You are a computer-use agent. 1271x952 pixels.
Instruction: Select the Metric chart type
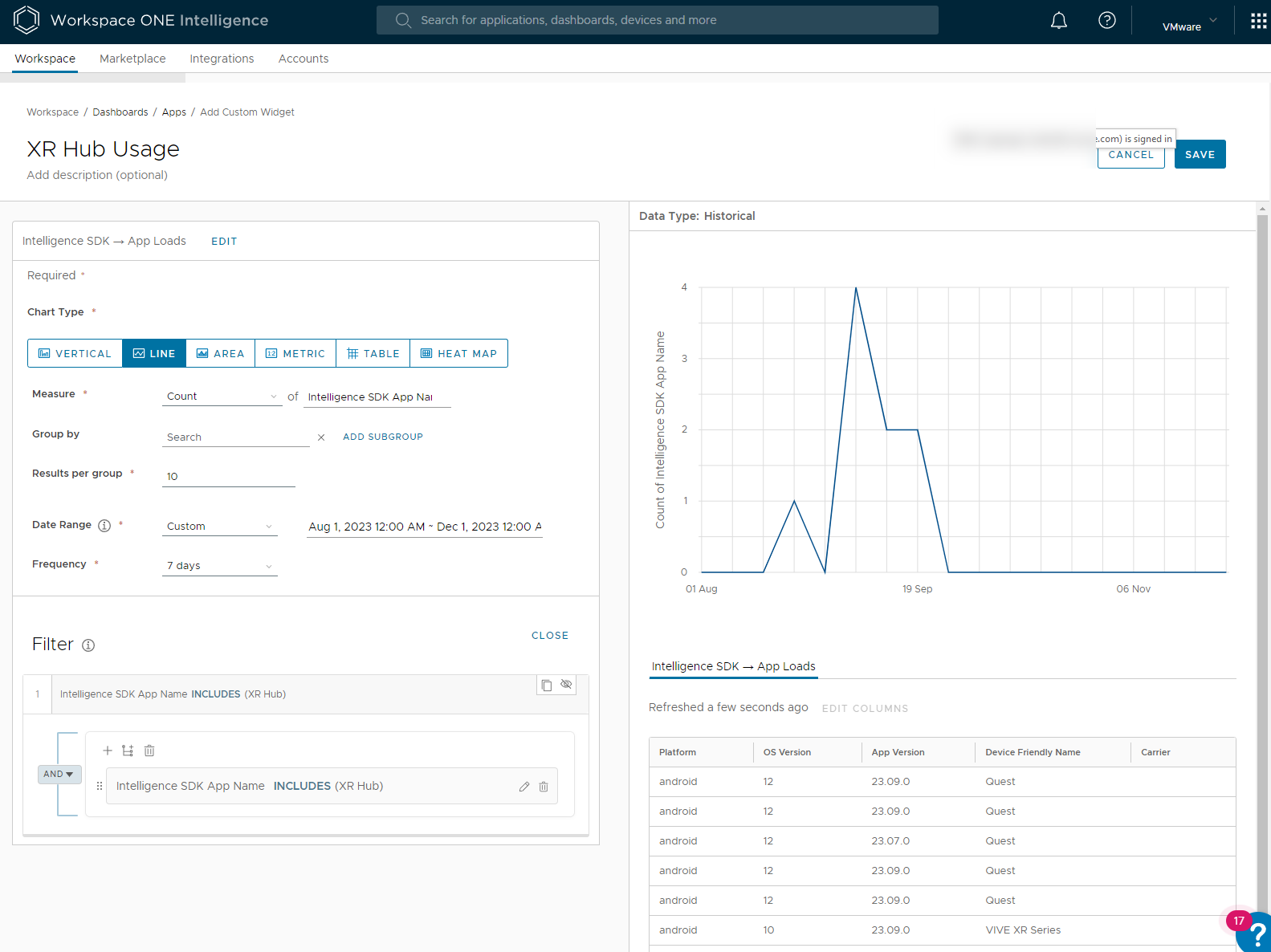coord(295,353)
